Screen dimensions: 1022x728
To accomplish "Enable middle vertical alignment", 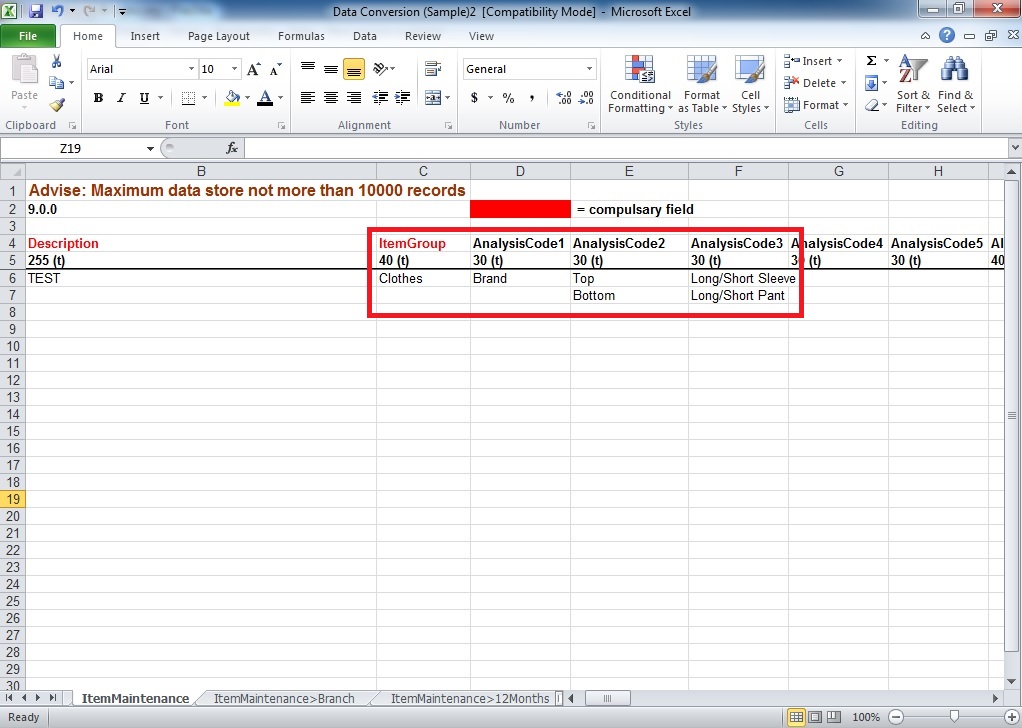I will [x=331, y=69].
